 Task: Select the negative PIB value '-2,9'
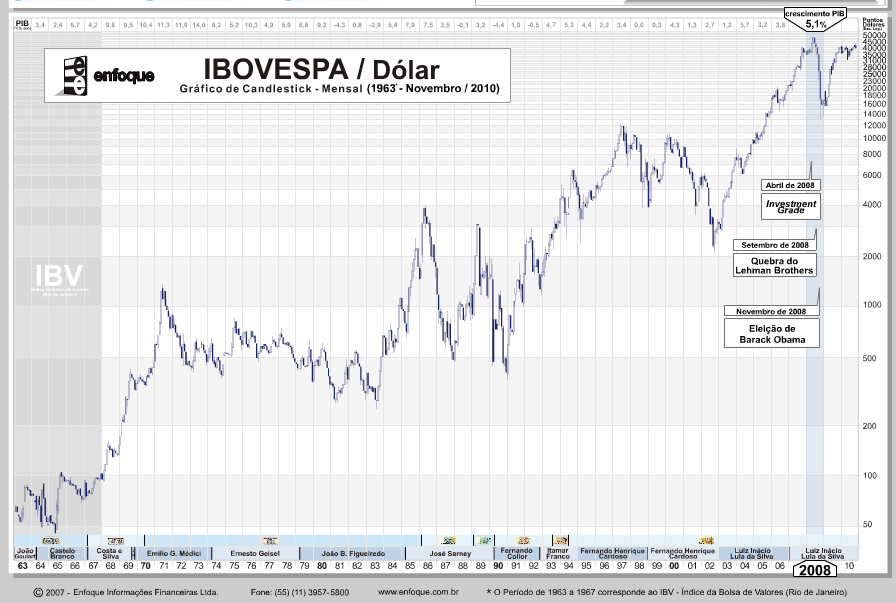[x=375, y=25]
